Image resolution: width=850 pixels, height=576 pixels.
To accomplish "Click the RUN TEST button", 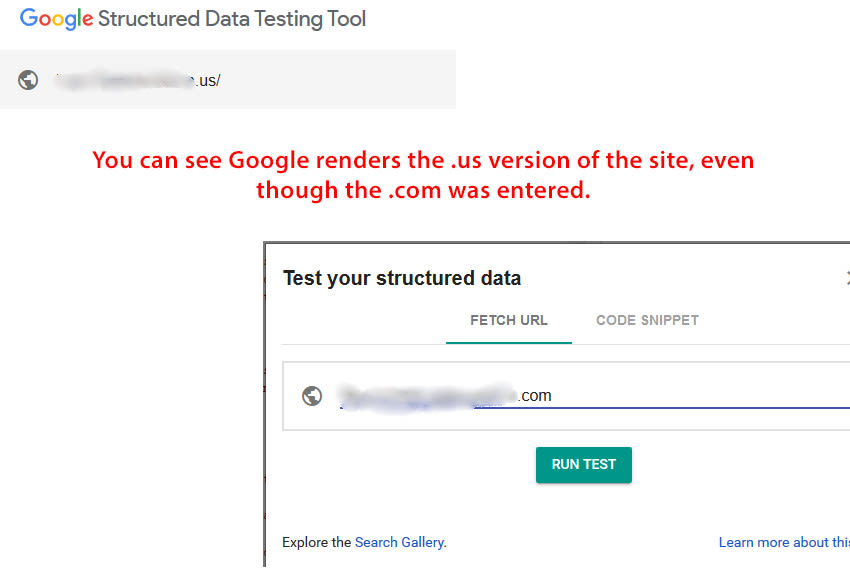I will coord(584,464).
